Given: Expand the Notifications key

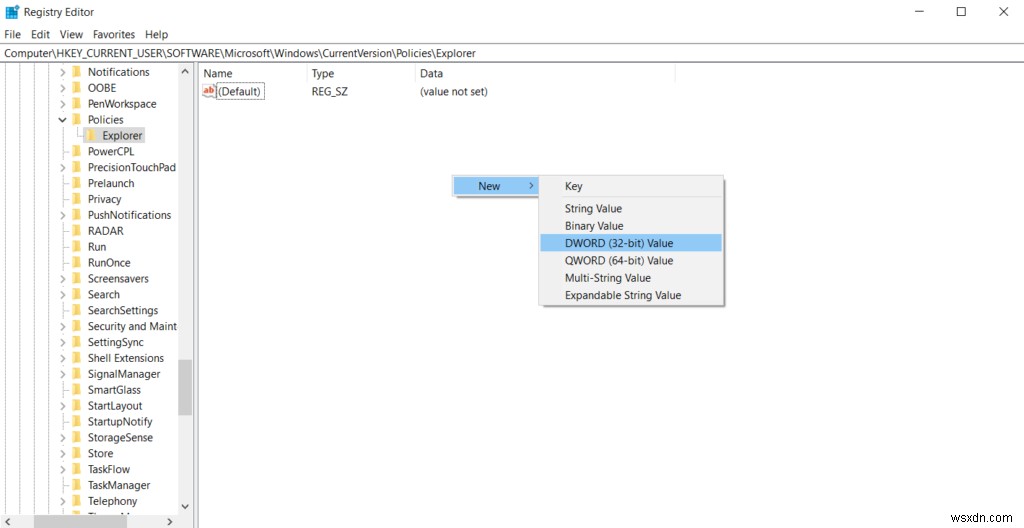Looking at the screenshot, I should [x=63, y=72].
